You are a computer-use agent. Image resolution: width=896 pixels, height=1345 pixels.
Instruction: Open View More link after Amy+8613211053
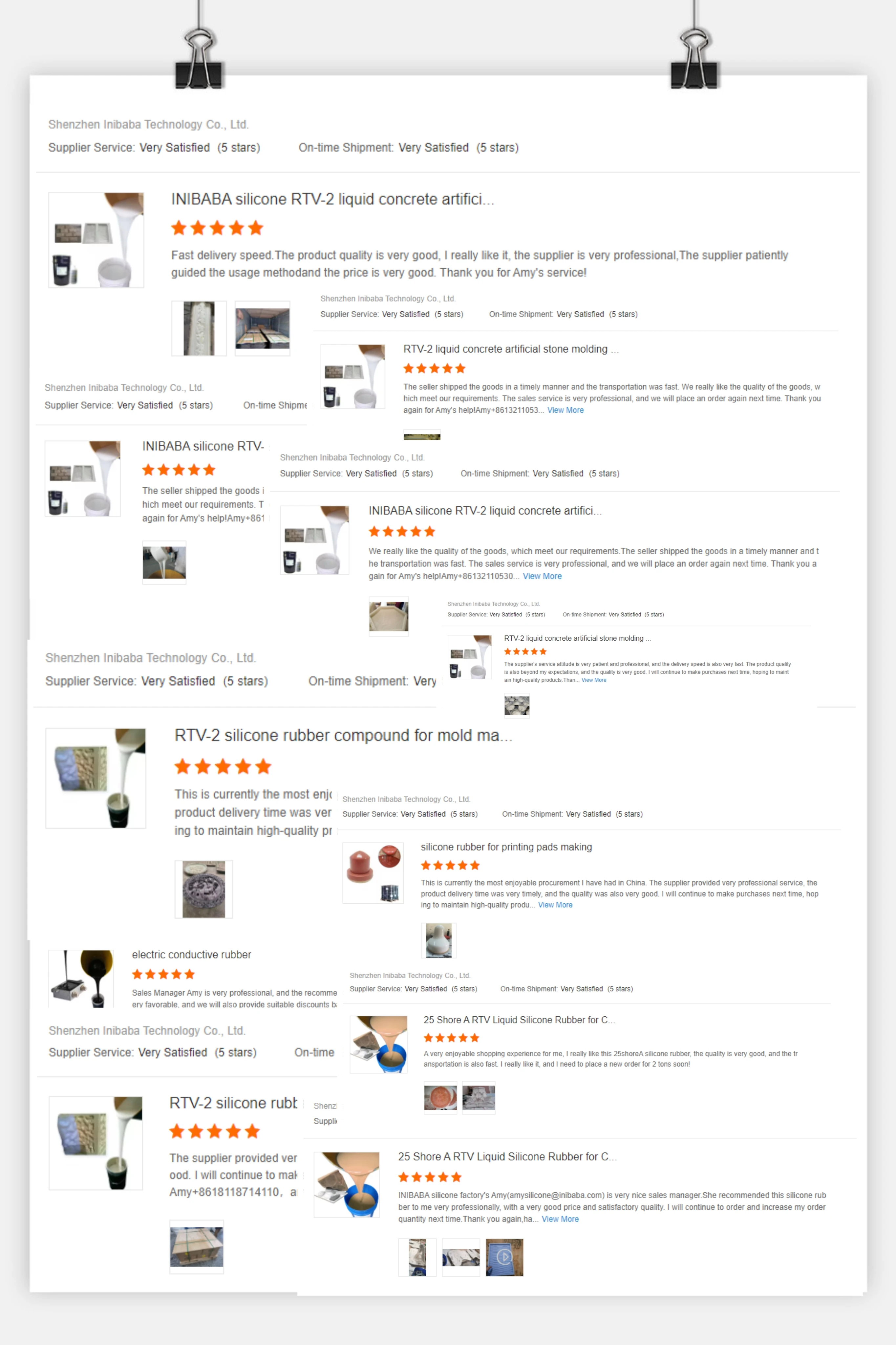pos(565,410)
